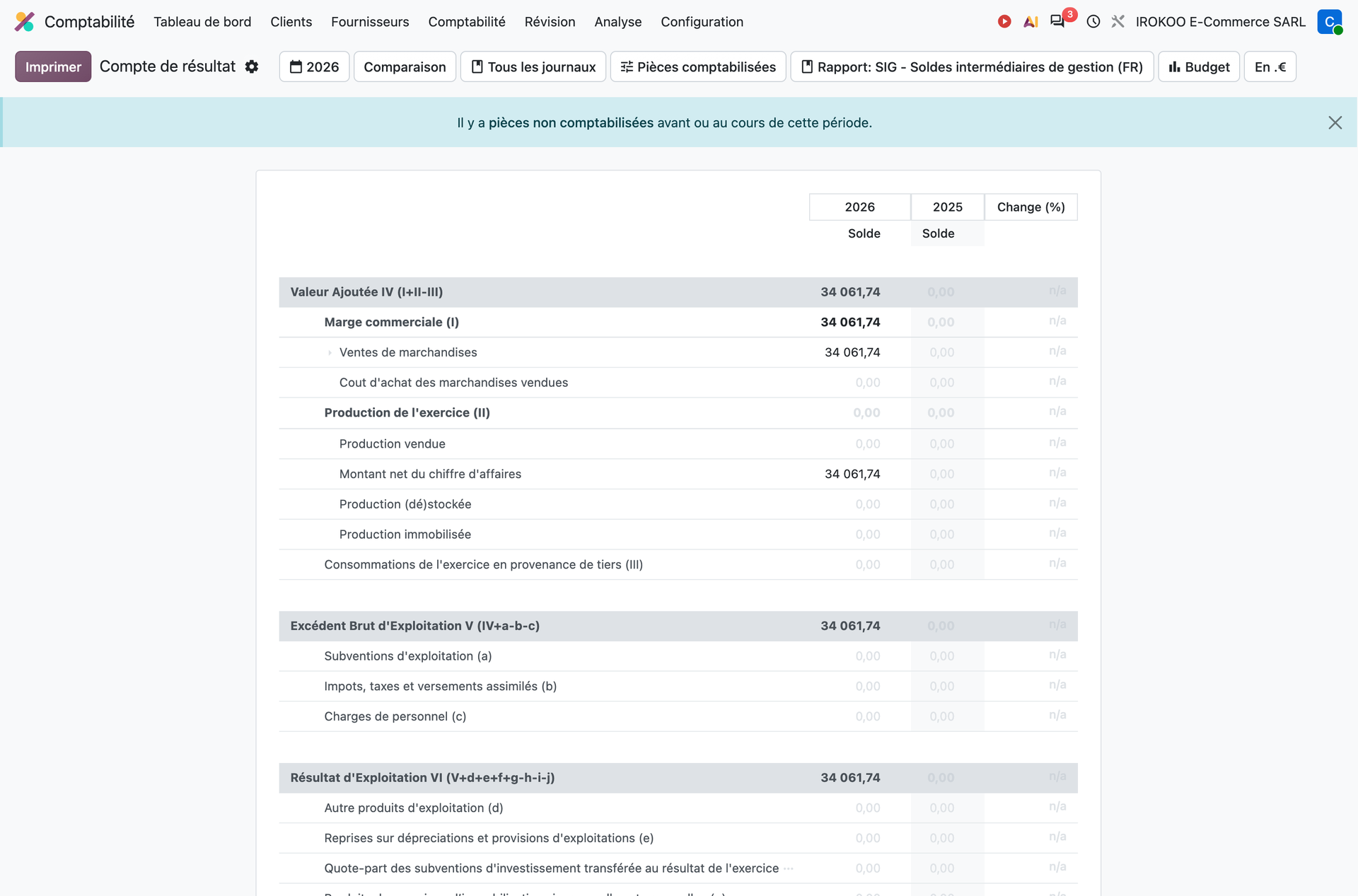Image resolution: width=1358 pixels, height=896 pixels.
Task: Open the pièces non comptabilisées link
Action: point(571,122)
